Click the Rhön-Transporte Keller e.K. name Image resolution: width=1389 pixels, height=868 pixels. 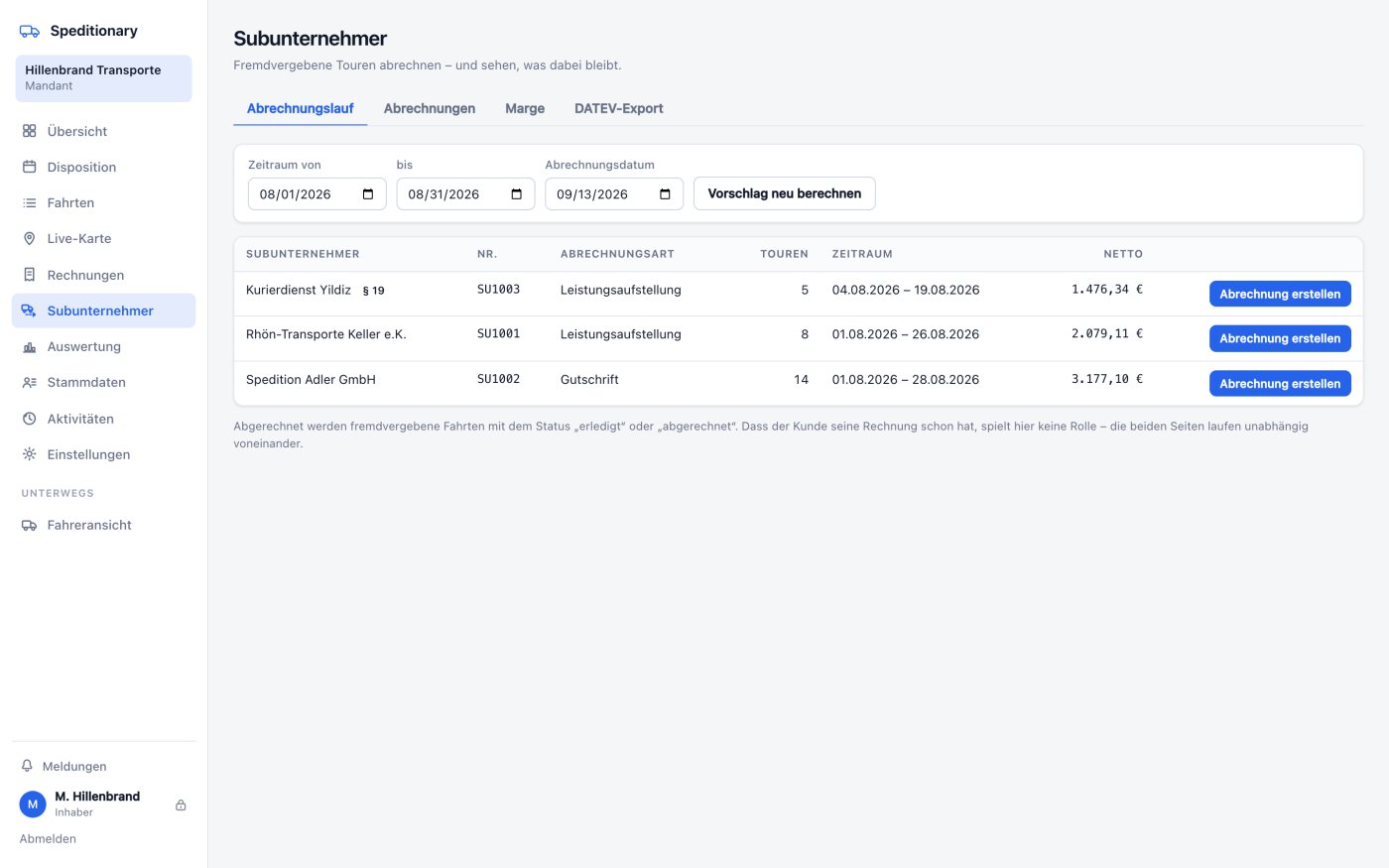pyautogui.click(x=326, y=334)
